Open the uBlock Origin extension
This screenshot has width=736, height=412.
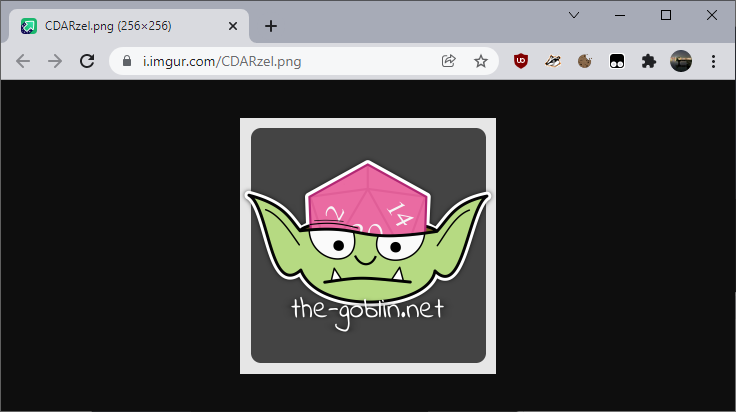click(x=521, y=61)
